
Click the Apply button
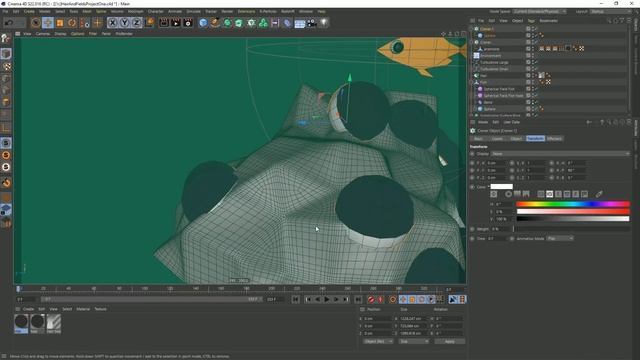coord(449,341)
